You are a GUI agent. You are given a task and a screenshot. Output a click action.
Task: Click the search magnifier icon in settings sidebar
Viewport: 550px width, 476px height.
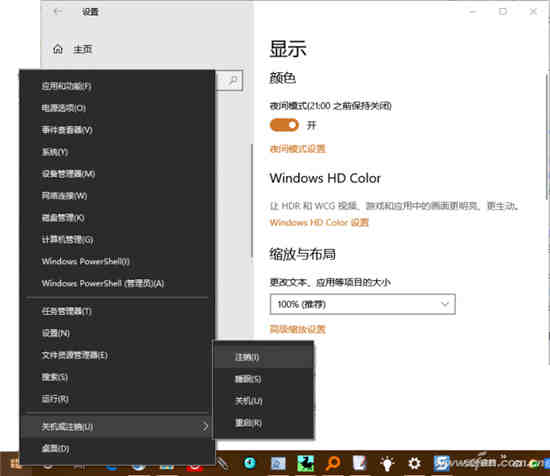(233, 80)
